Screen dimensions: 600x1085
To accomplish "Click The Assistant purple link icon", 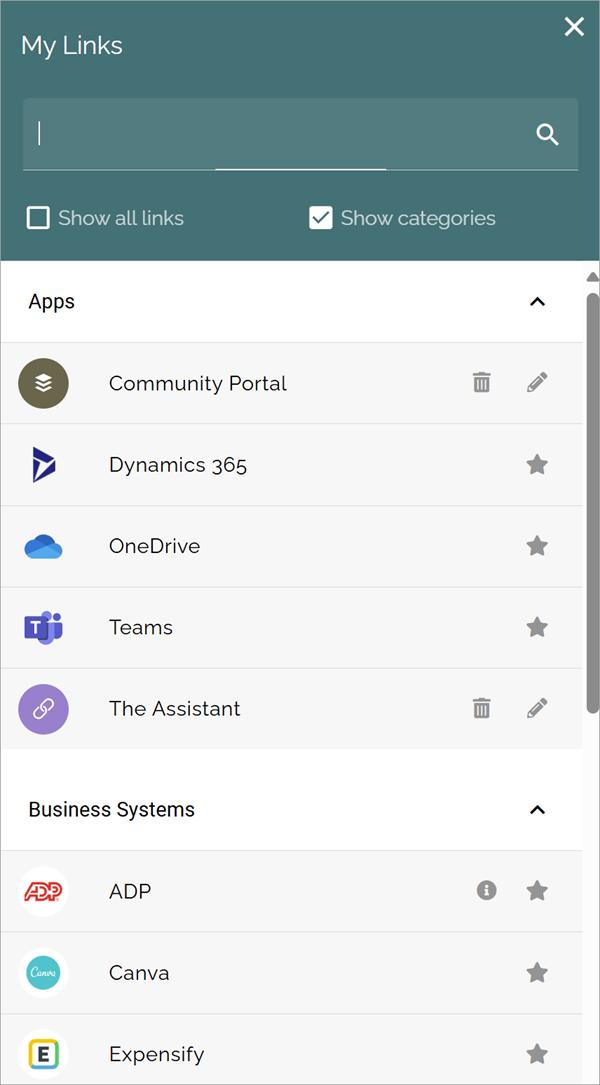I will click(44, 709).
